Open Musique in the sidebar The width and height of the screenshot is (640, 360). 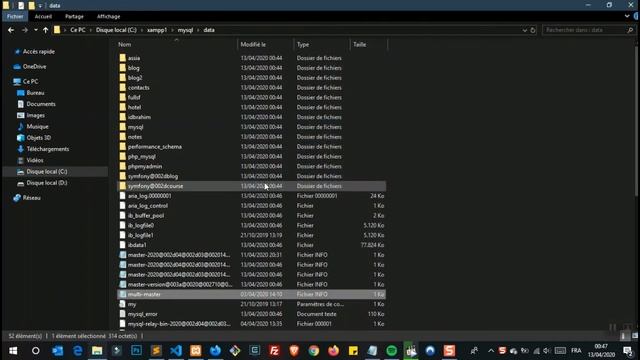pyautogui.click(x=37, y=127)
